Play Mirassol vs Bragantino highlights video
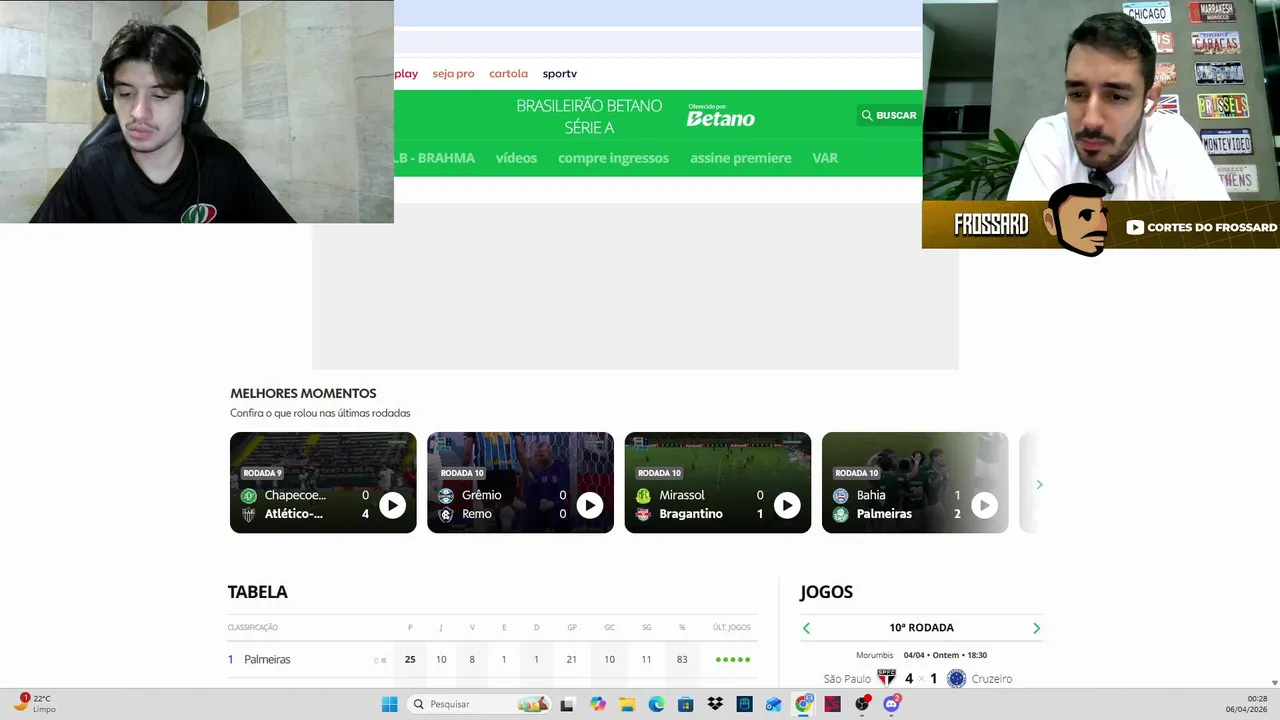Viewport: 1280px width, 720px height. (787, 505)
